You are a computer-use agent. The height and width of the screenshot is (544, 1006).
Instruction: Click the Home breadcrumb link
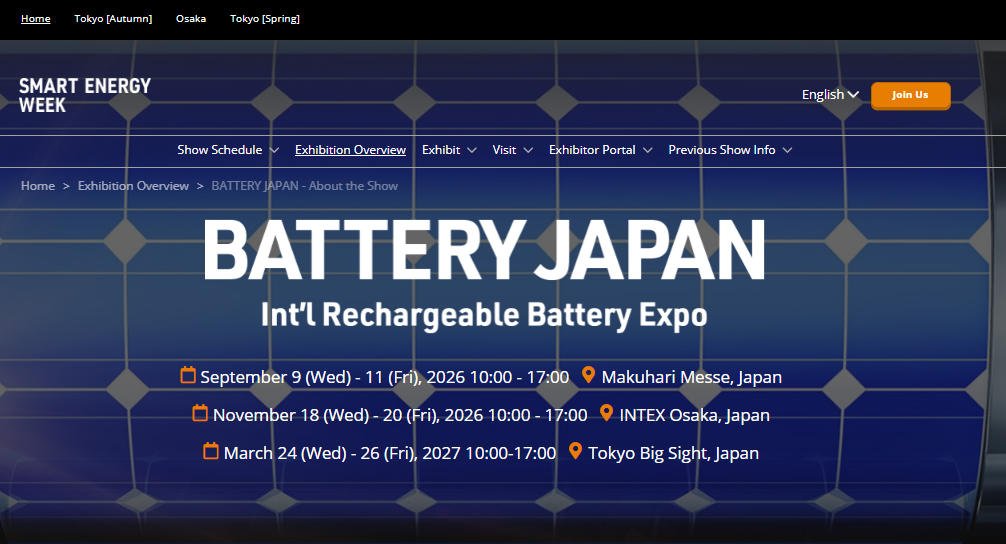pyautogui.click(x=38, y=185)
